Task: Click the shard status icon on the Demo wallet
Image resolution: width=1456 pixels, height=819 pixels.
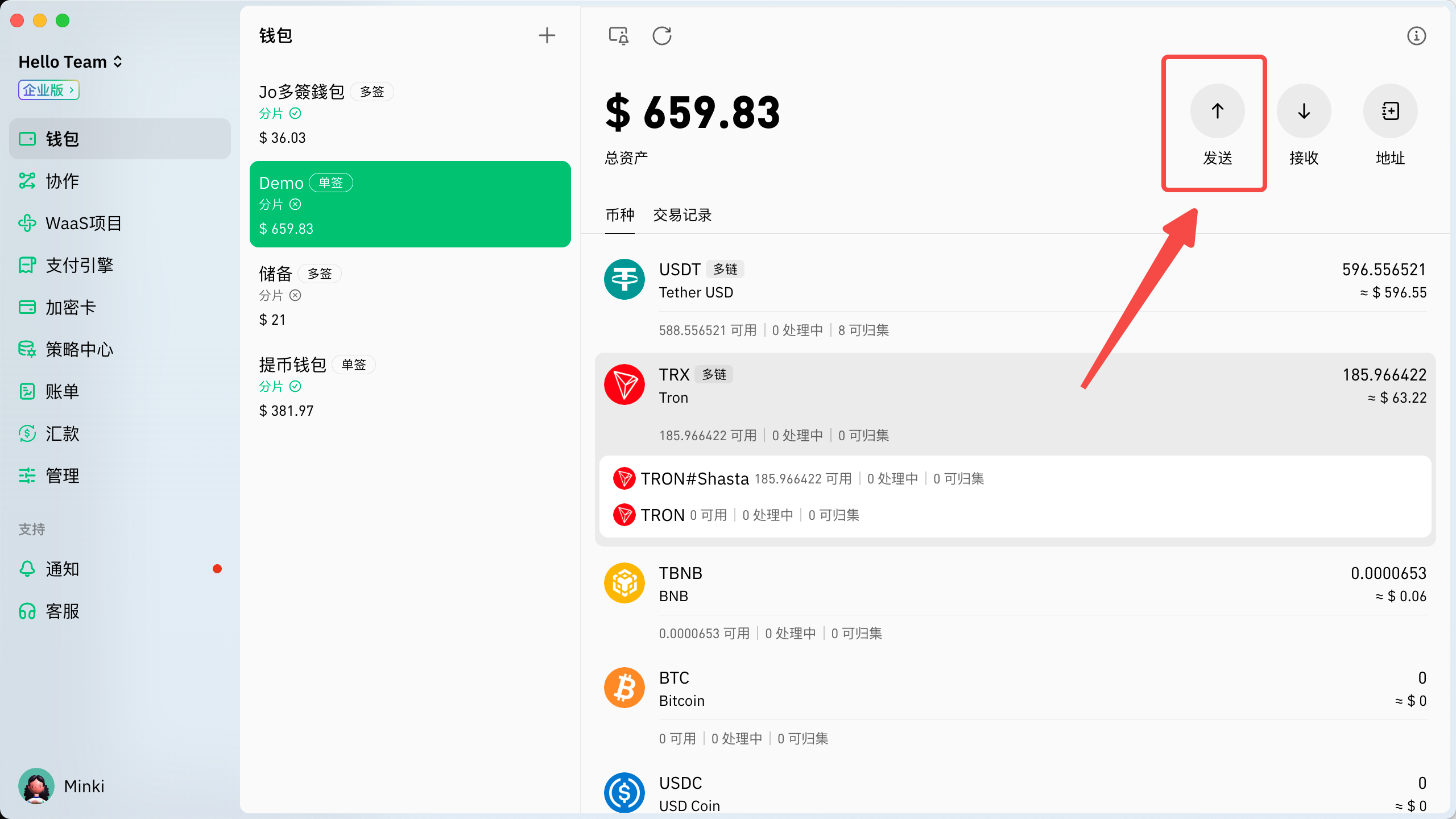Action: pyautogui.click(x=295, y=204)
